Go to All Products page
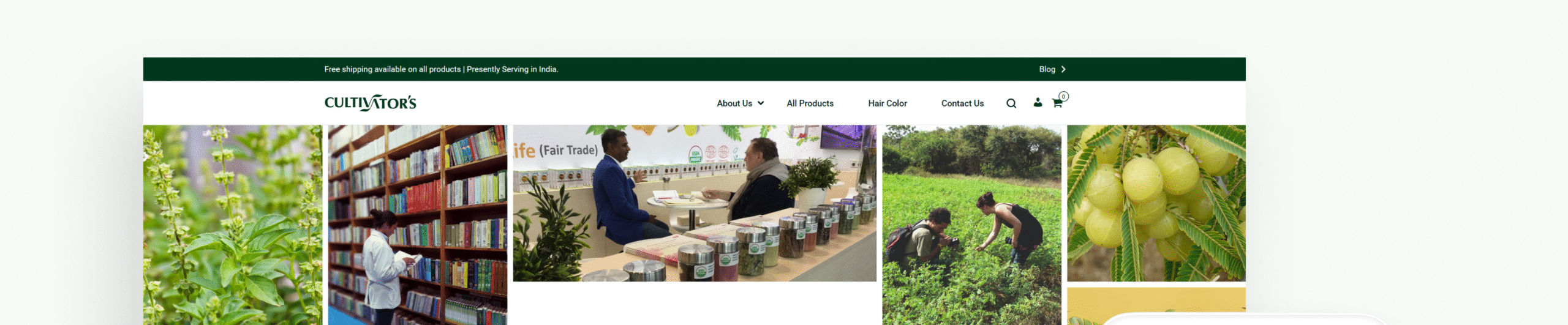Image resolution: width=1568 pixels, height=325 pixels. point(810,103)
